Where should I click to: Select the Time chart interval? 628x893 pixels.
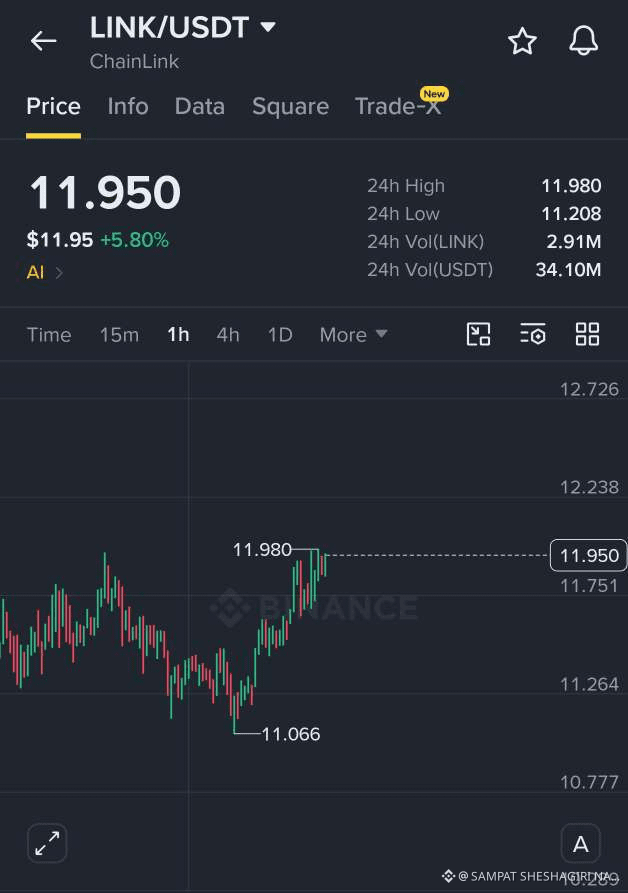(49, 335)
